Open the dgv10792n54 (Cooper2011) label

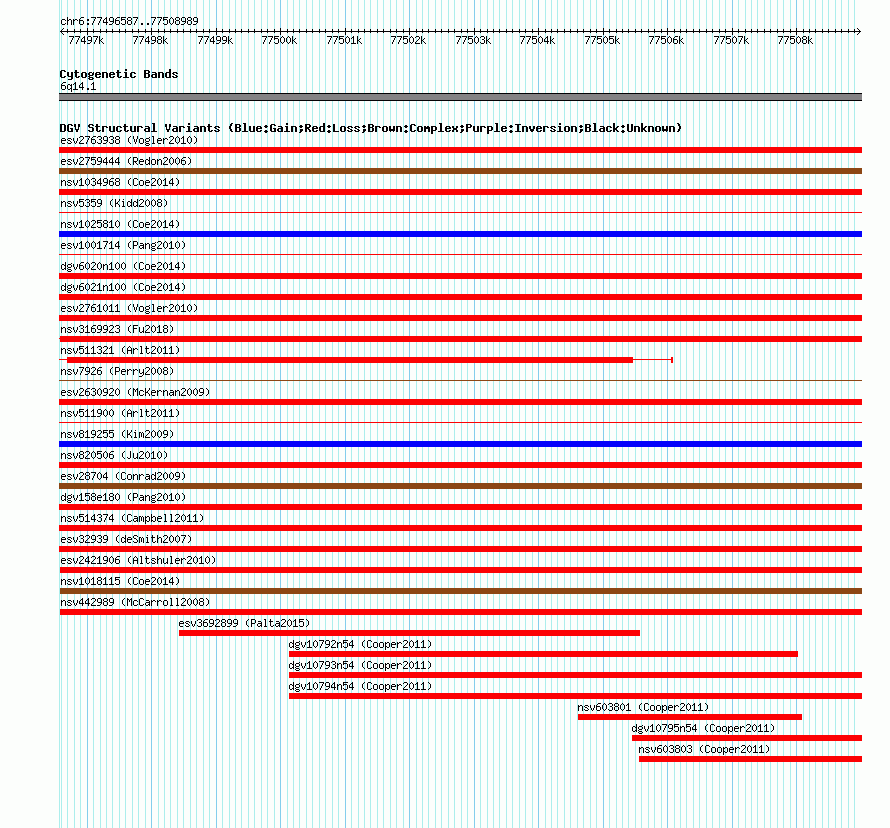point(360,644)
